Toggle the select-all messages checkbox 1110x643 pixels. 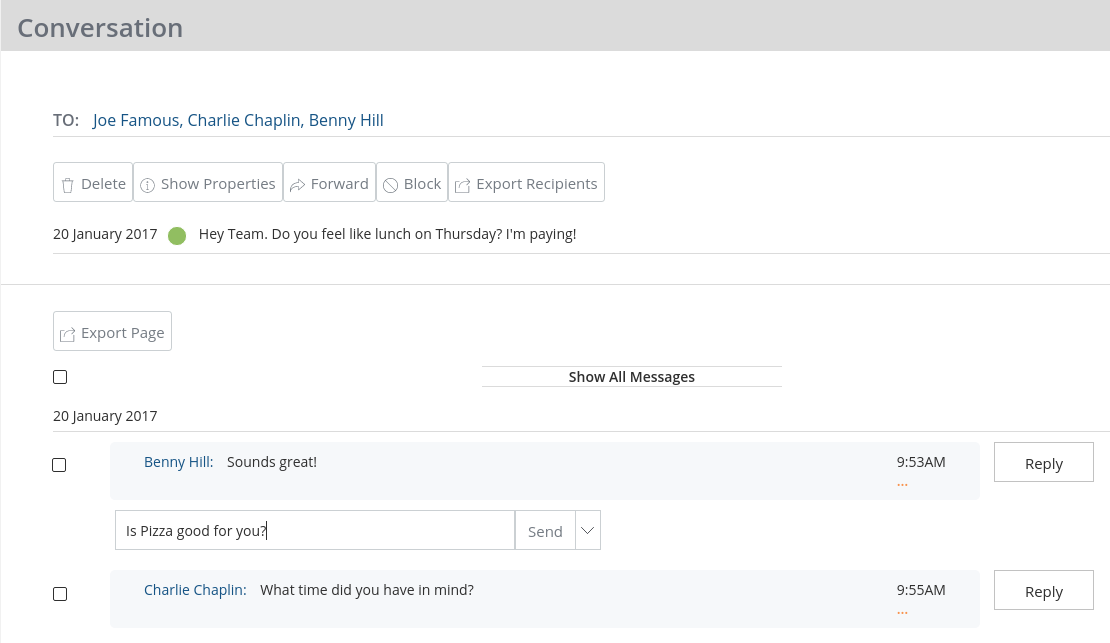(x=60, y=377)
